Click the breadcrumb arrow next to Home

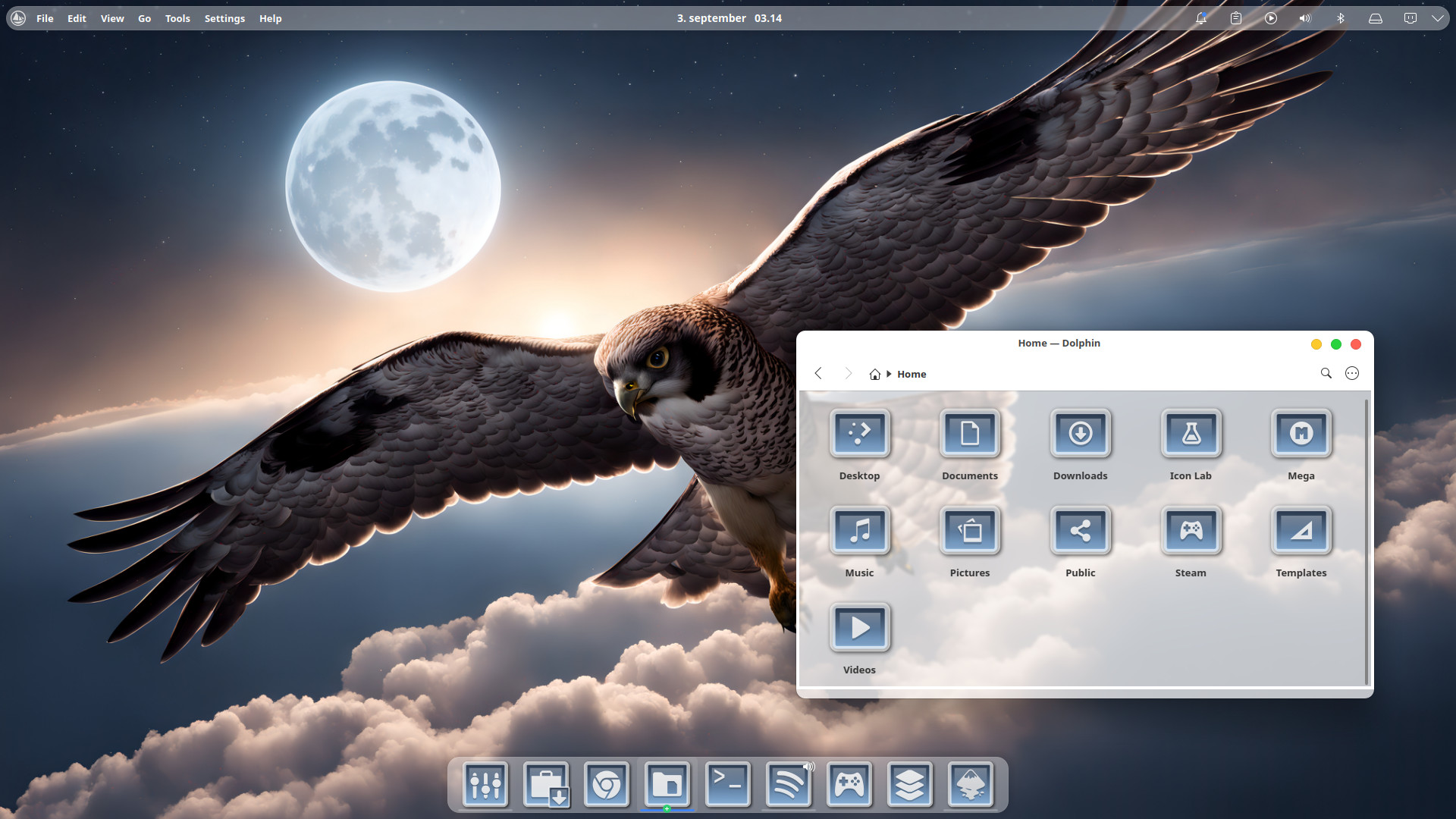point(889,373)
